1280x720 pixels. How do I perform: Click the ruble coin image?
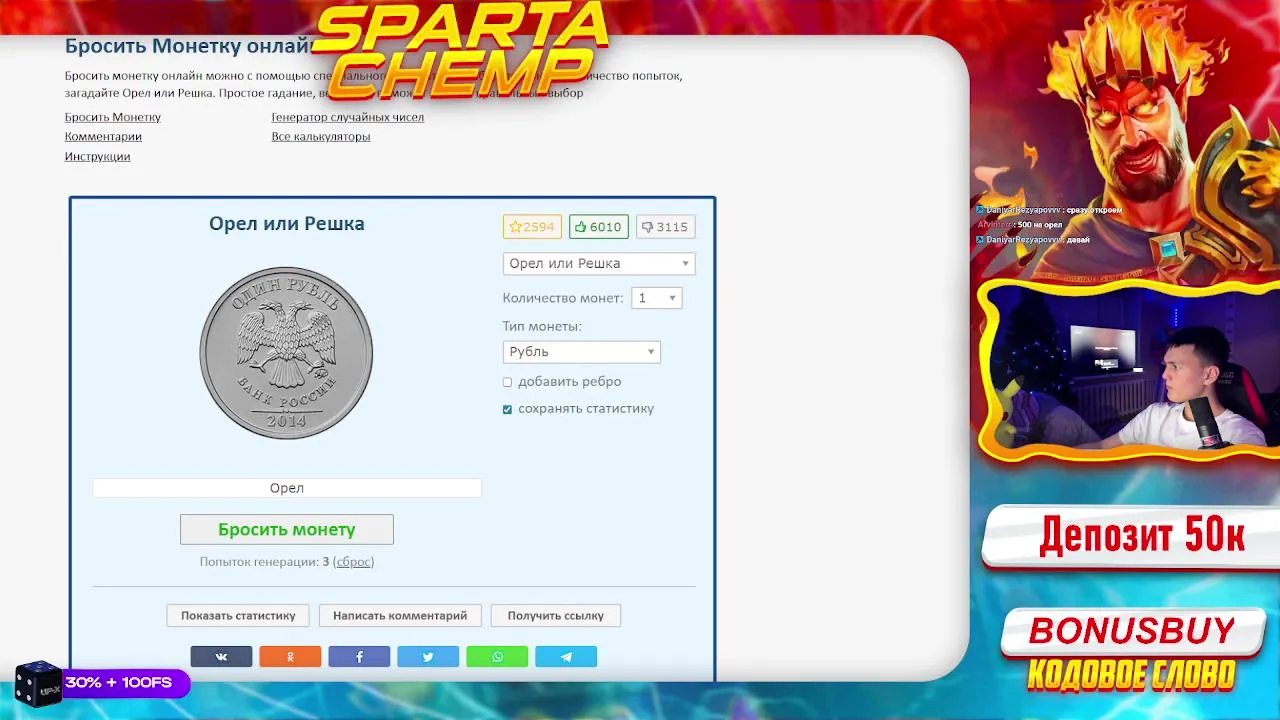(x=286, y=353)
